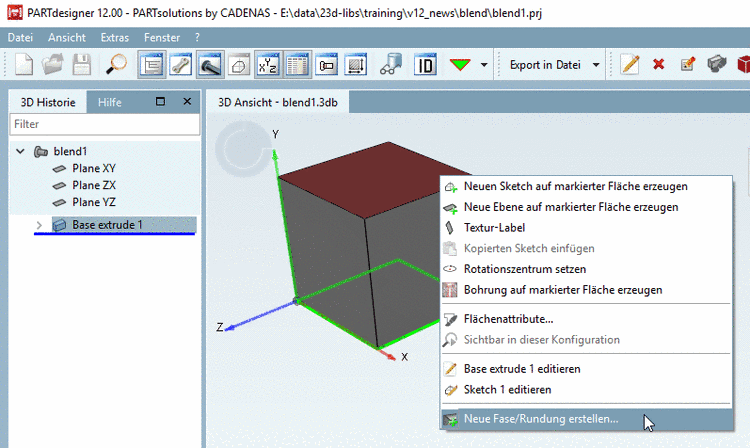The image size is (750, 448).
Task: Click the dark red top cube face
Action: pyautogui.click(x=370, y=175)
